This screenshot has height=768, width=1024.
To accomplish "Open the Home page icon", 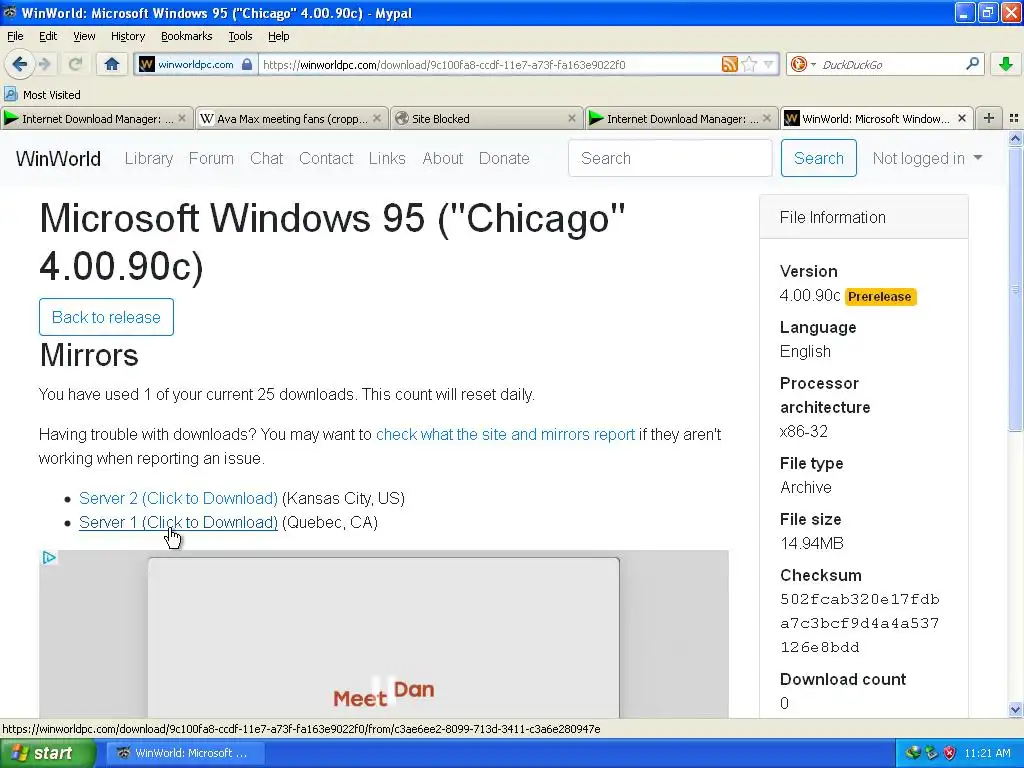I will tap(112, 64).
